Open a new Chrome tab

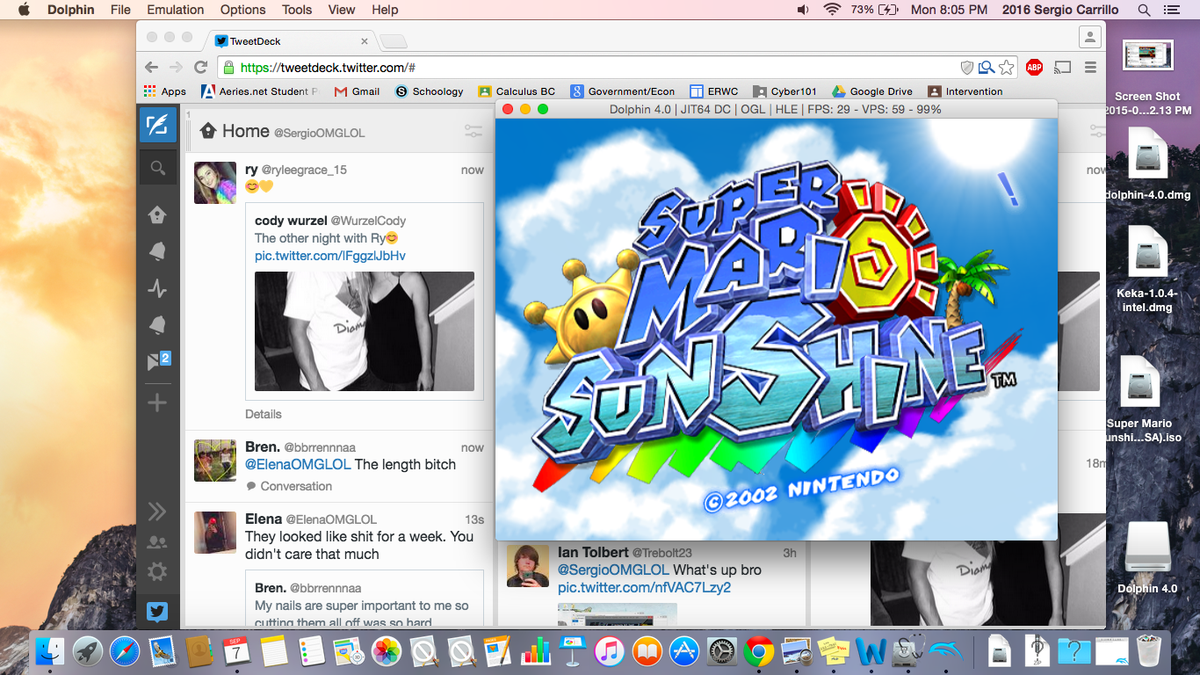393,41
